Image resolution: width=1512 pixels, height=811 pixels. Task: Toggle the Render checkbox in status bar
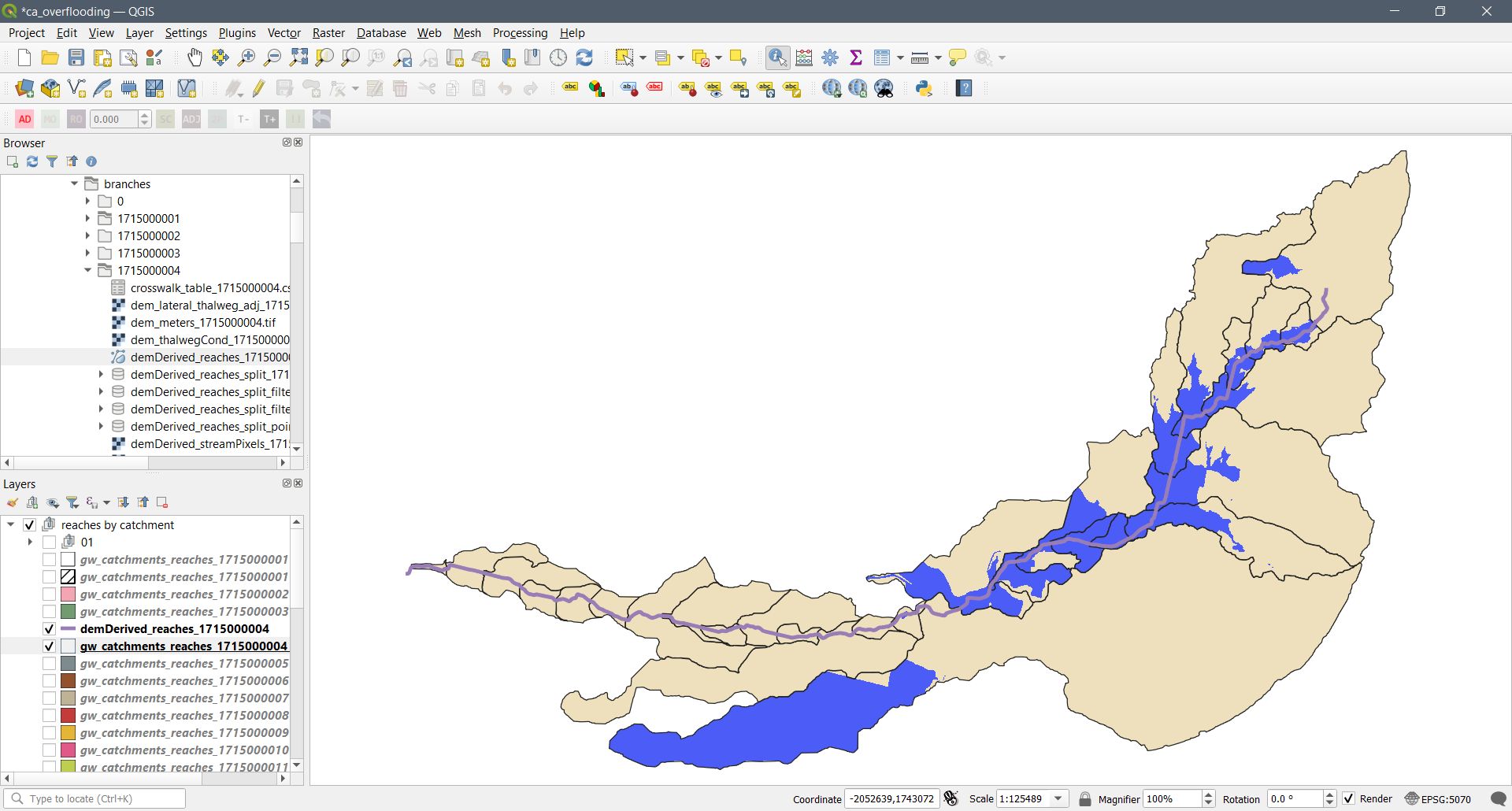click(x=1349, y=798)
